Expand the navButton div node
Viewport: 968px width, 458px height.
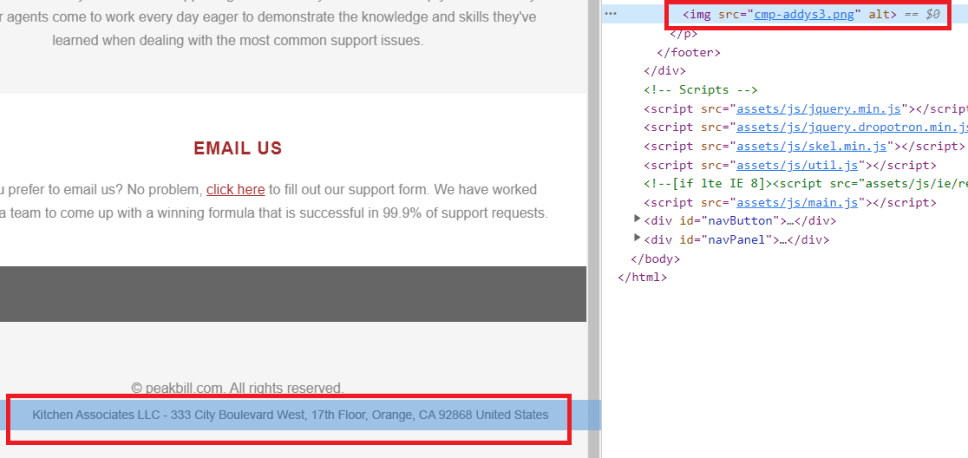coord(637,219)
